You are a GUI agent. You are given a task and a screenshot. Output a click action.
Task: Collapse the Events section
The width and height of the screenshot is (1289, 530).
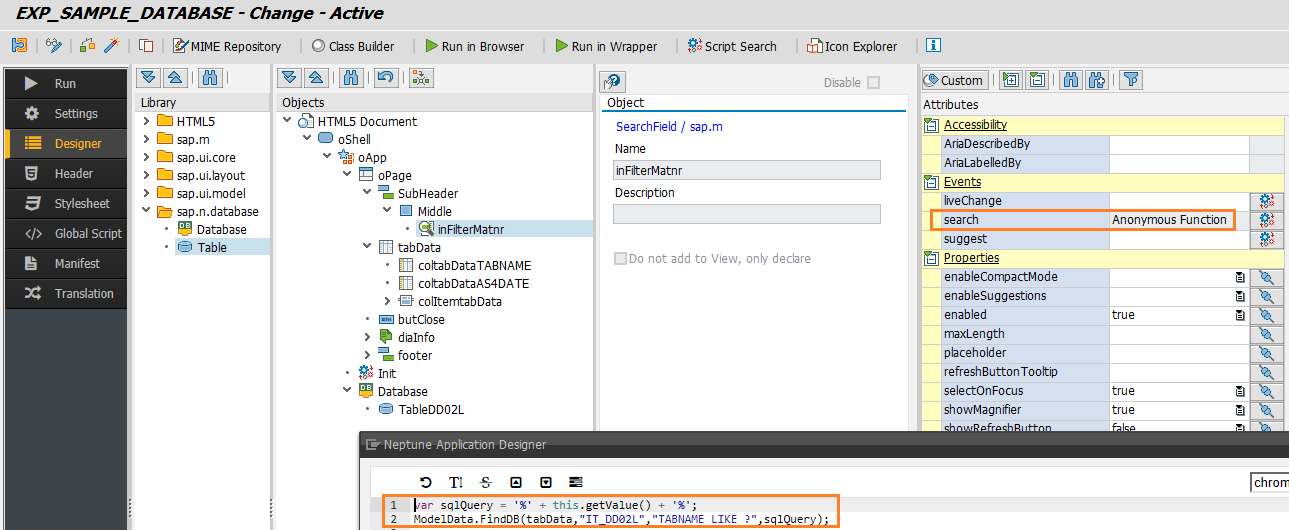[931, 182]
